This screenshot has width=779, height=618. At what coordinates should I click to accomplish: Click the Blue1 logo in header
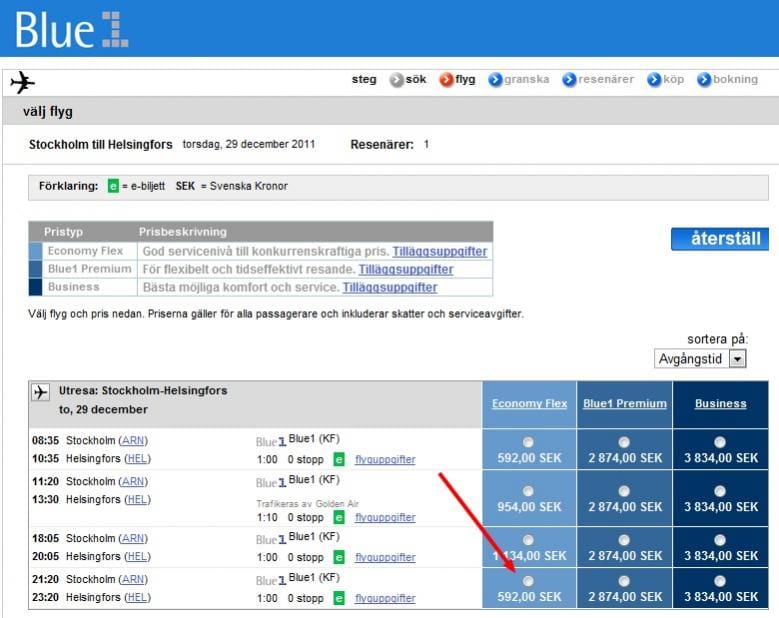tap(72, 29)
